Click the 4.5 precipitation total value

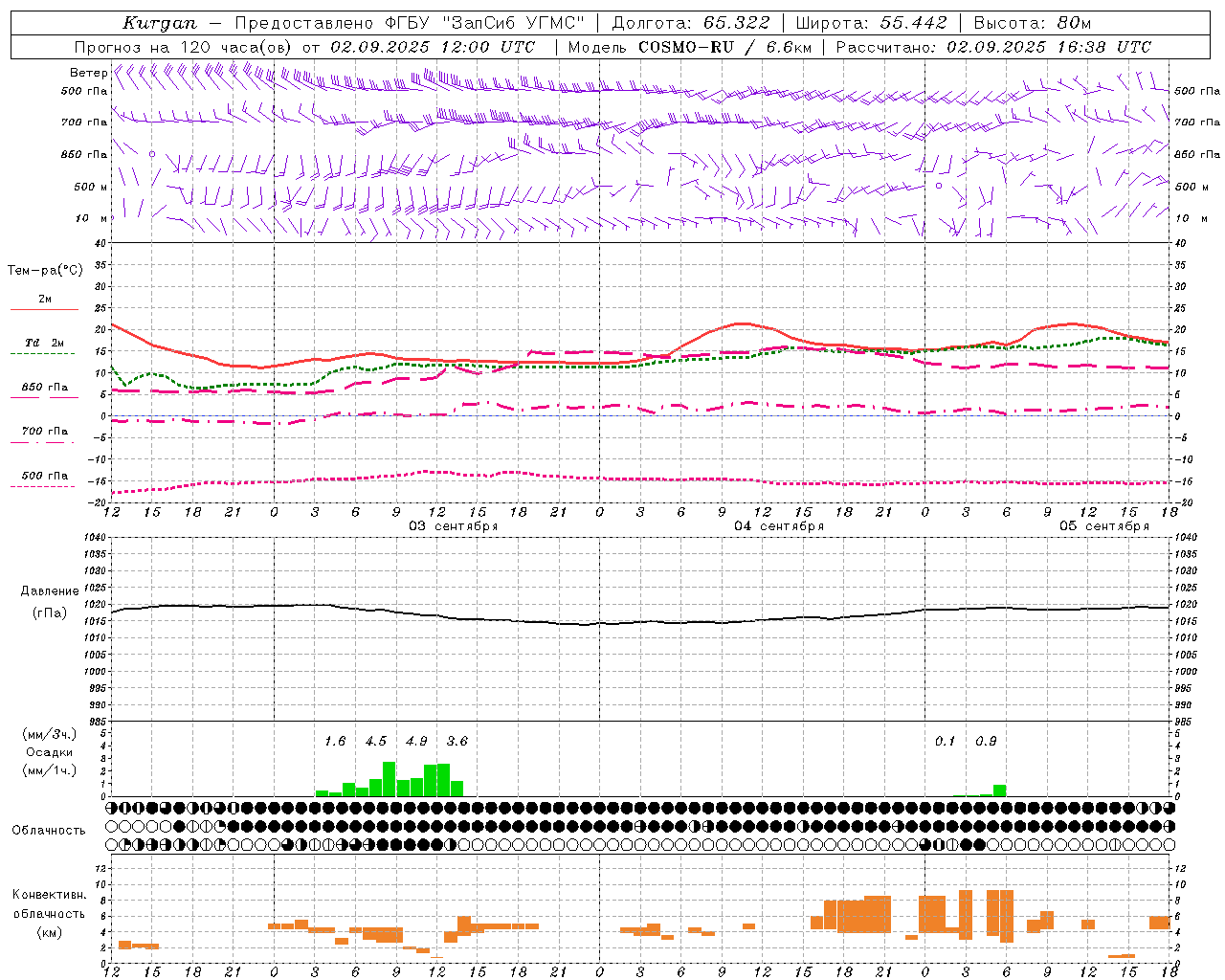[376, 741]
